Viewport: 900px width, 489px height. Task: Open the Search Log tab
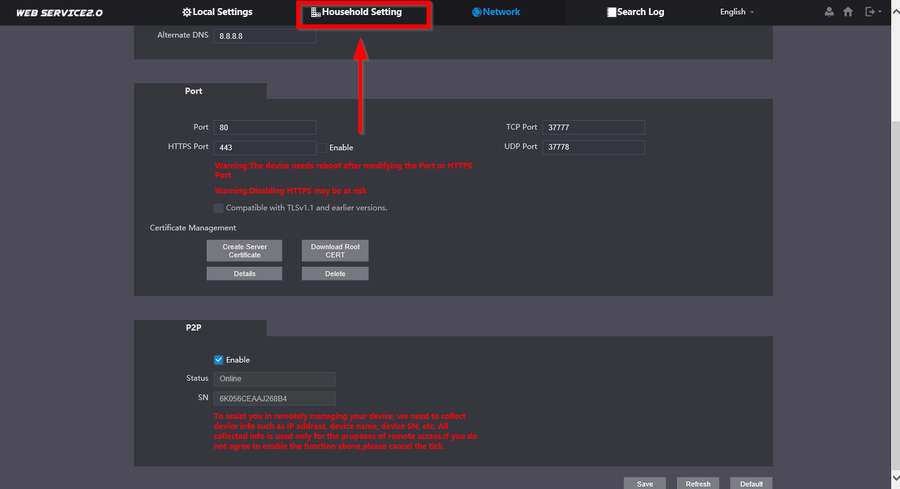(635, 12)
